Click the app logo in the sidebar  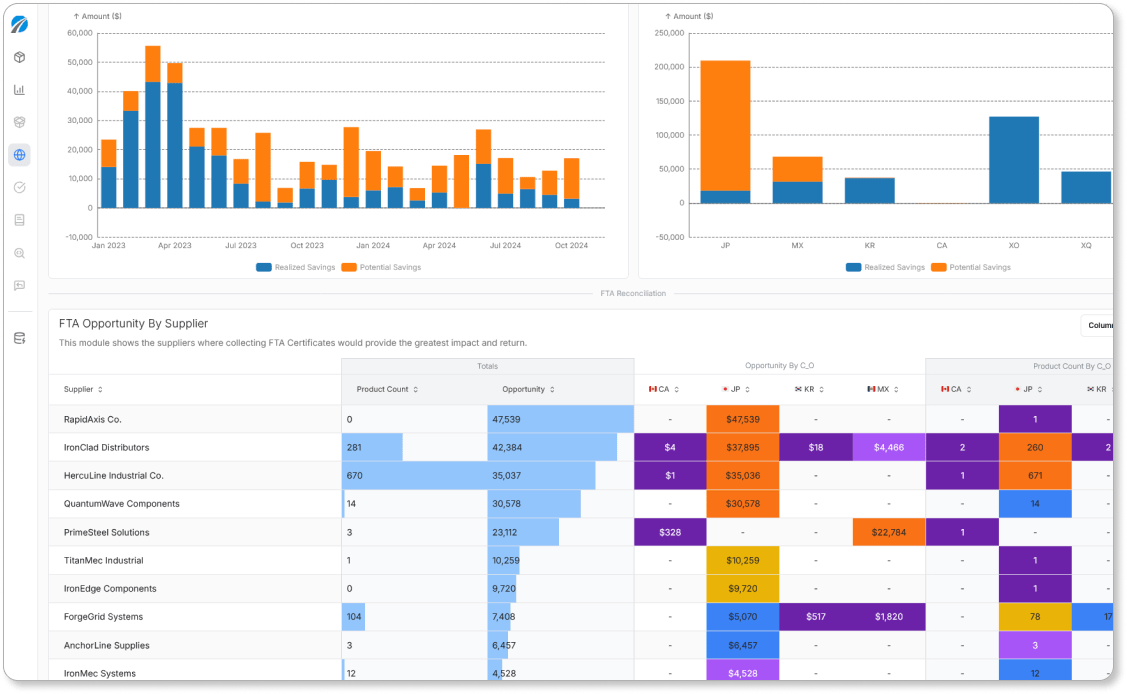tap(19, 24)
